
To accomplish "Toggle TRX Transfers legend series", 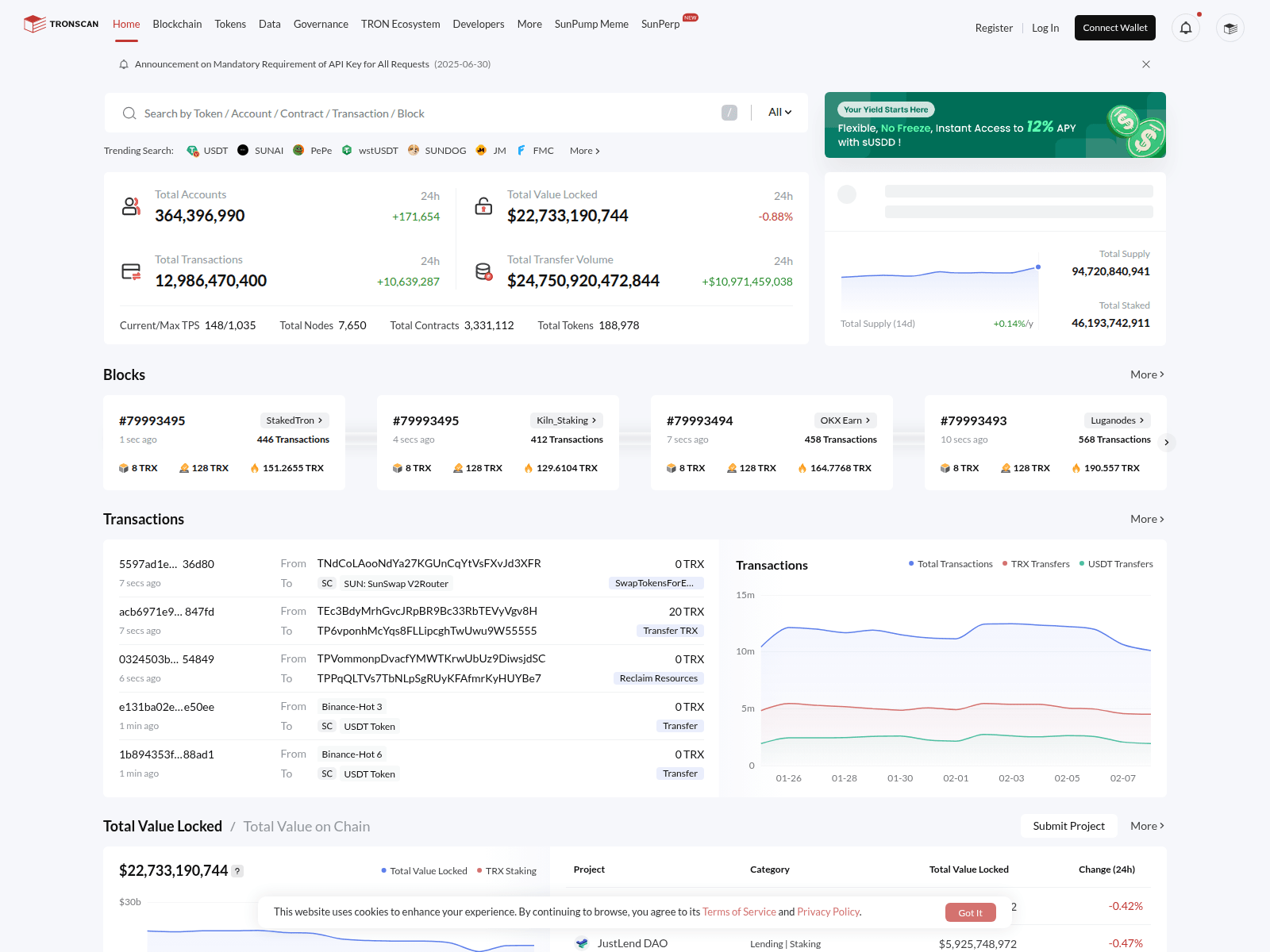I will tap(1036, 564).
